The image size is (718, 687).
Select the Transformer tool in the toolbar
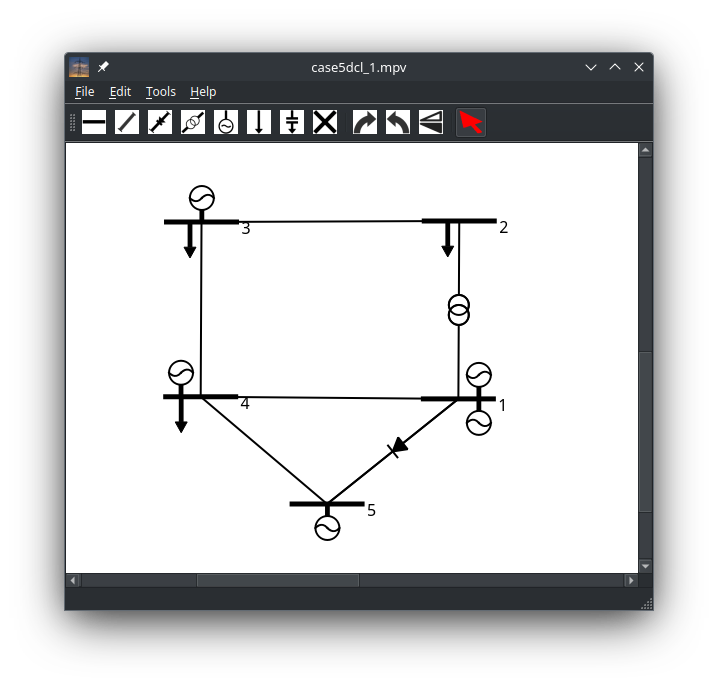coord(193,122)
